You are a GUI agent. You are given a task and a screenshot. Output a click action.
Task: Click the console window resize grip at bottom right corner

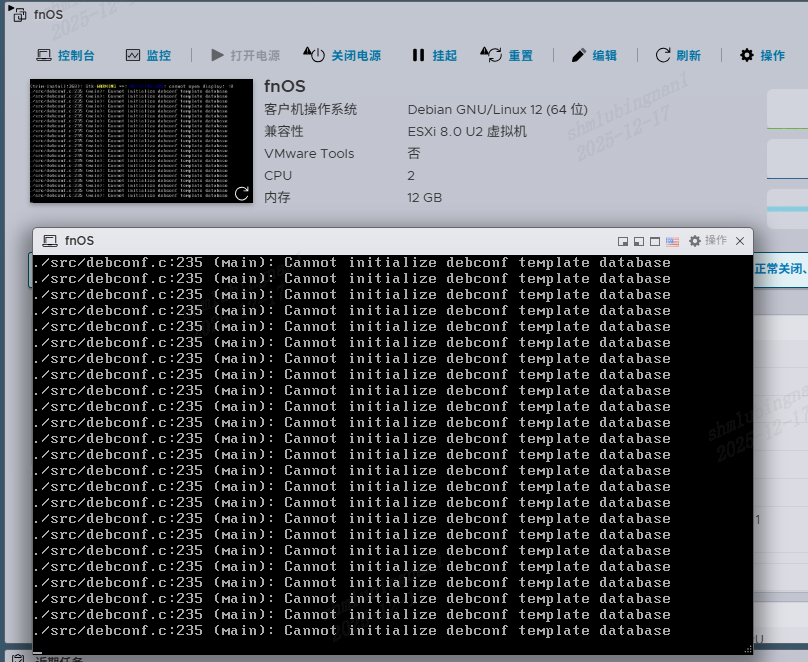pyautogui.click(x=748, y=650)
